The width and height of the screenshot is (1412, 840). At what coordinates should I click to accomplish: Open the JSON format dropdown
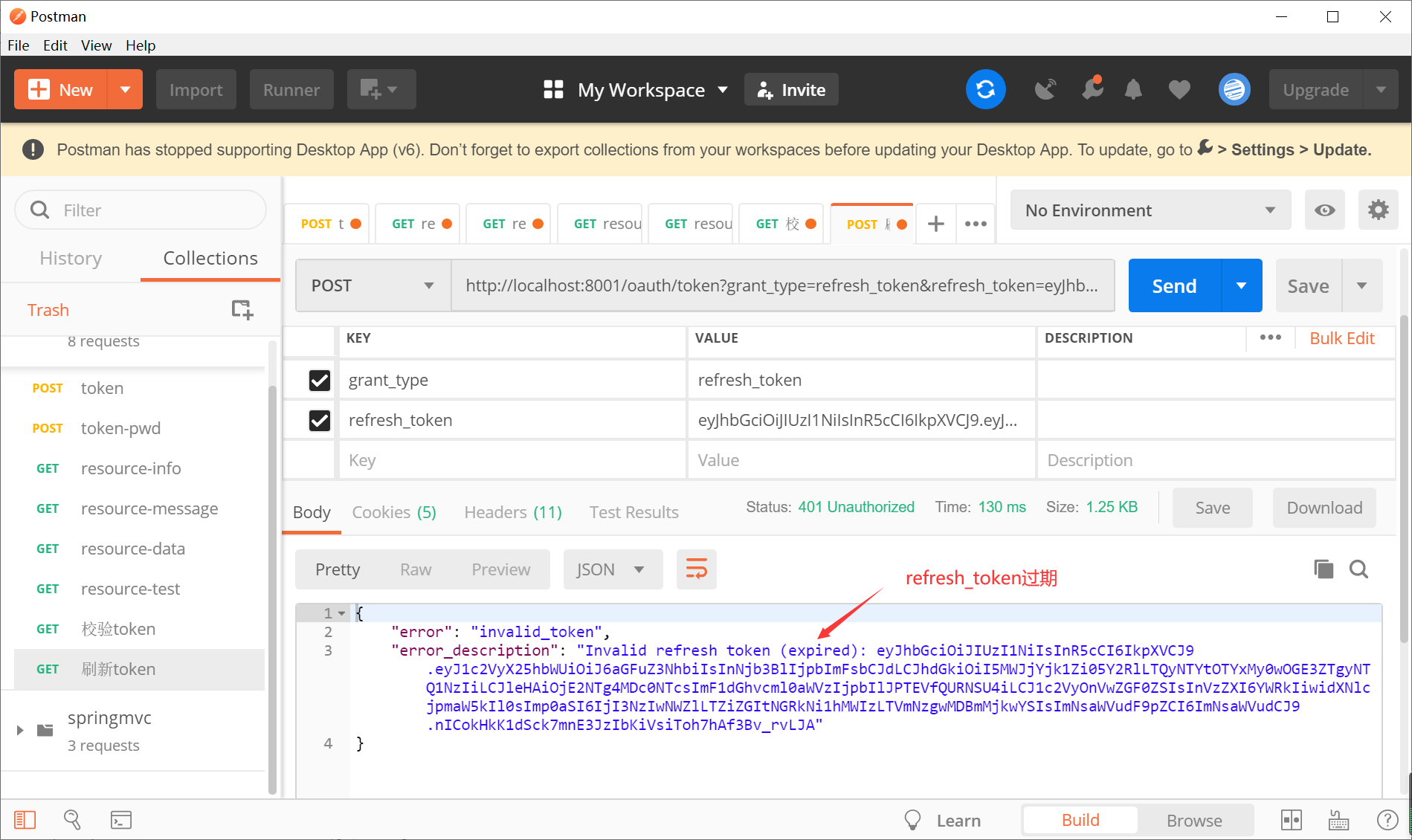(x=613, y=569)
